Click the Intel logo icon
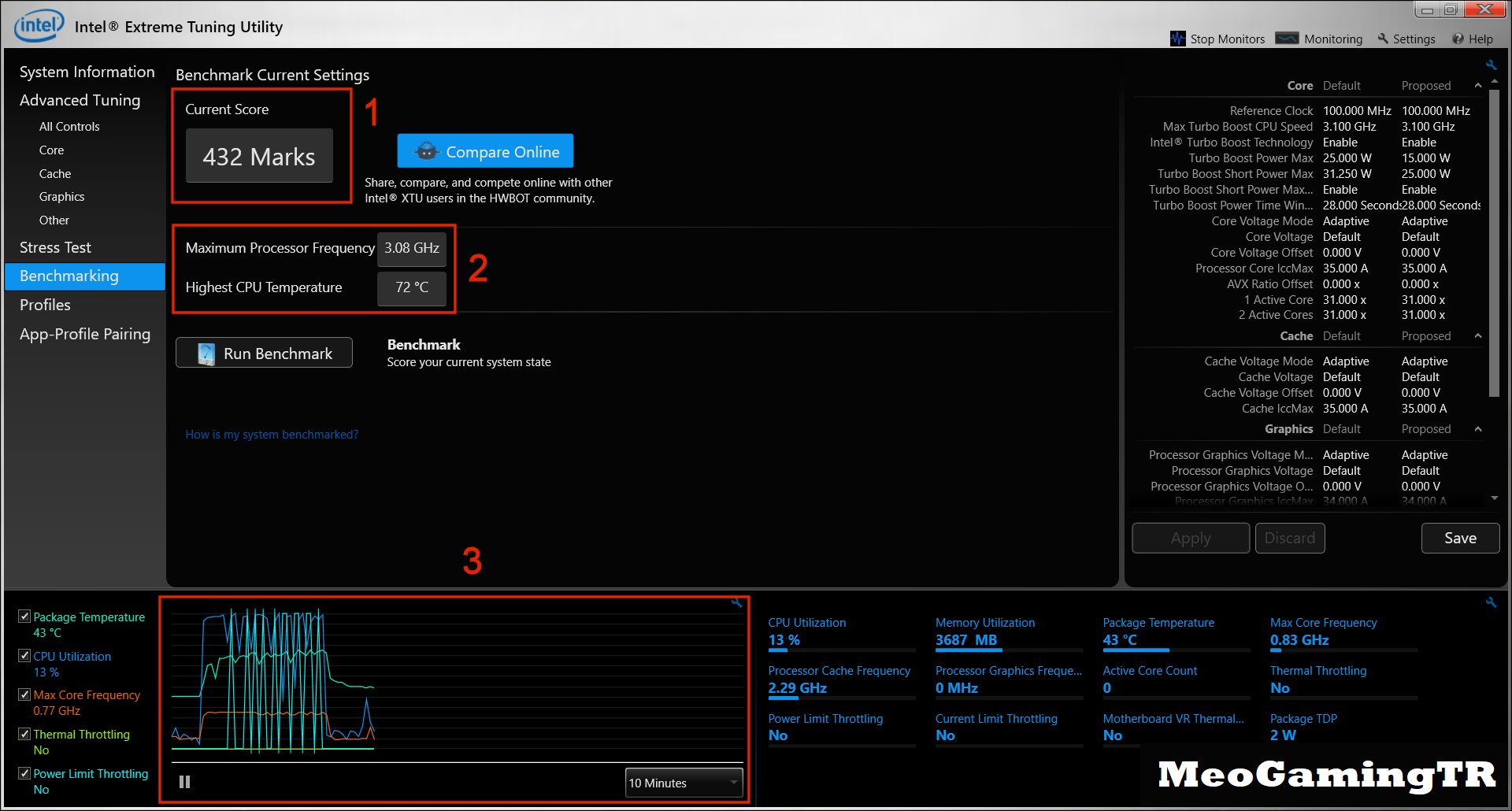 coord(39,25)
